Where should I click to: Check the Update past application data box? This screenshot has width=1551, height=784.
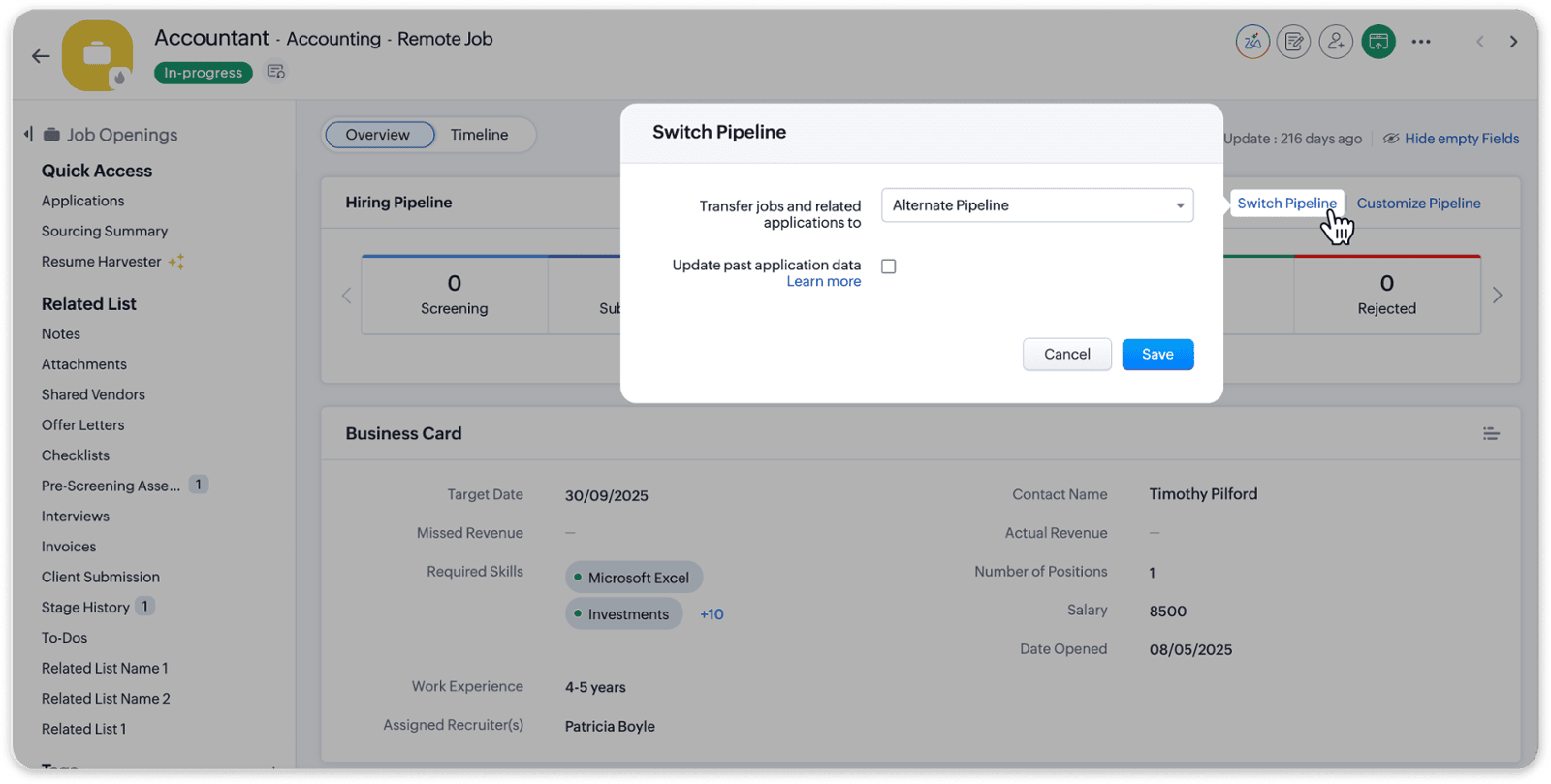(x=888, y=267)
